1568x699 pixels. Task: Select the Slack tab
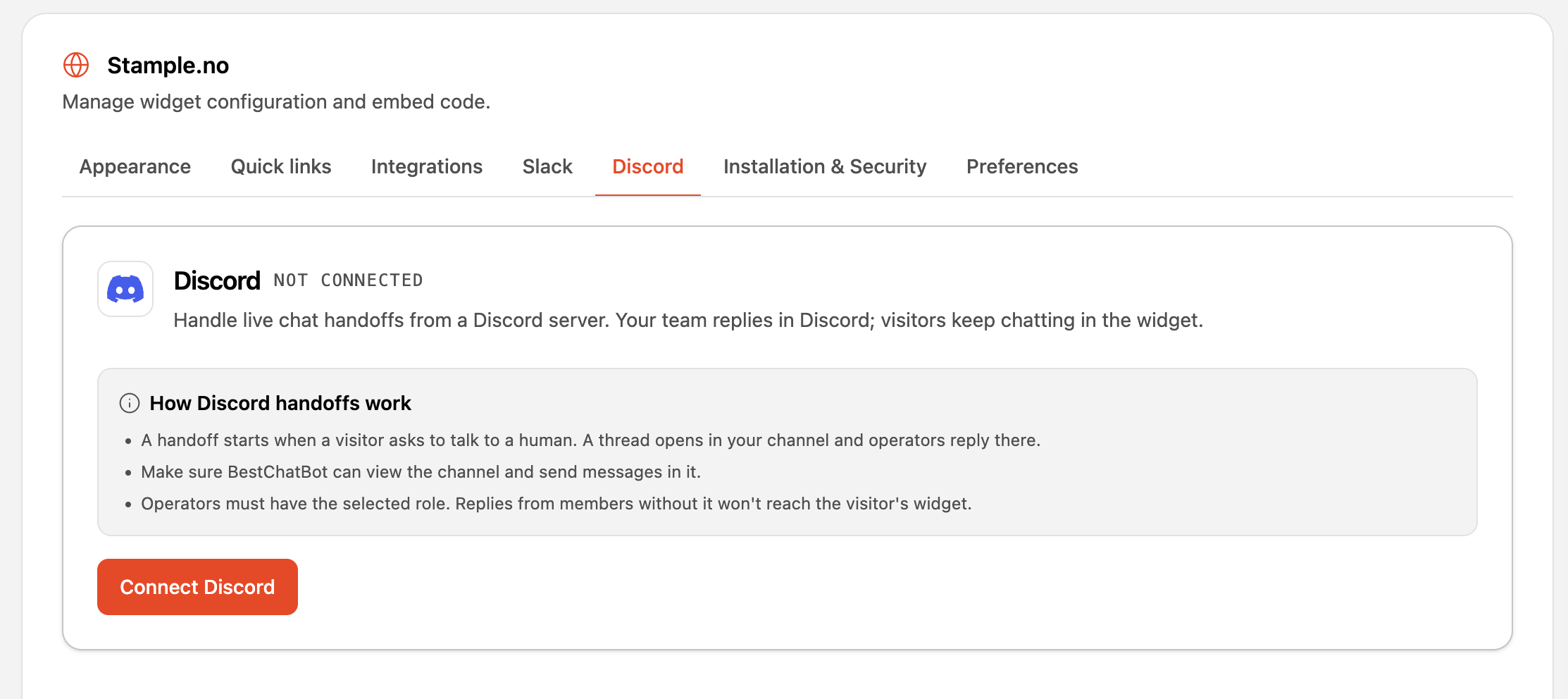[547, 166]
